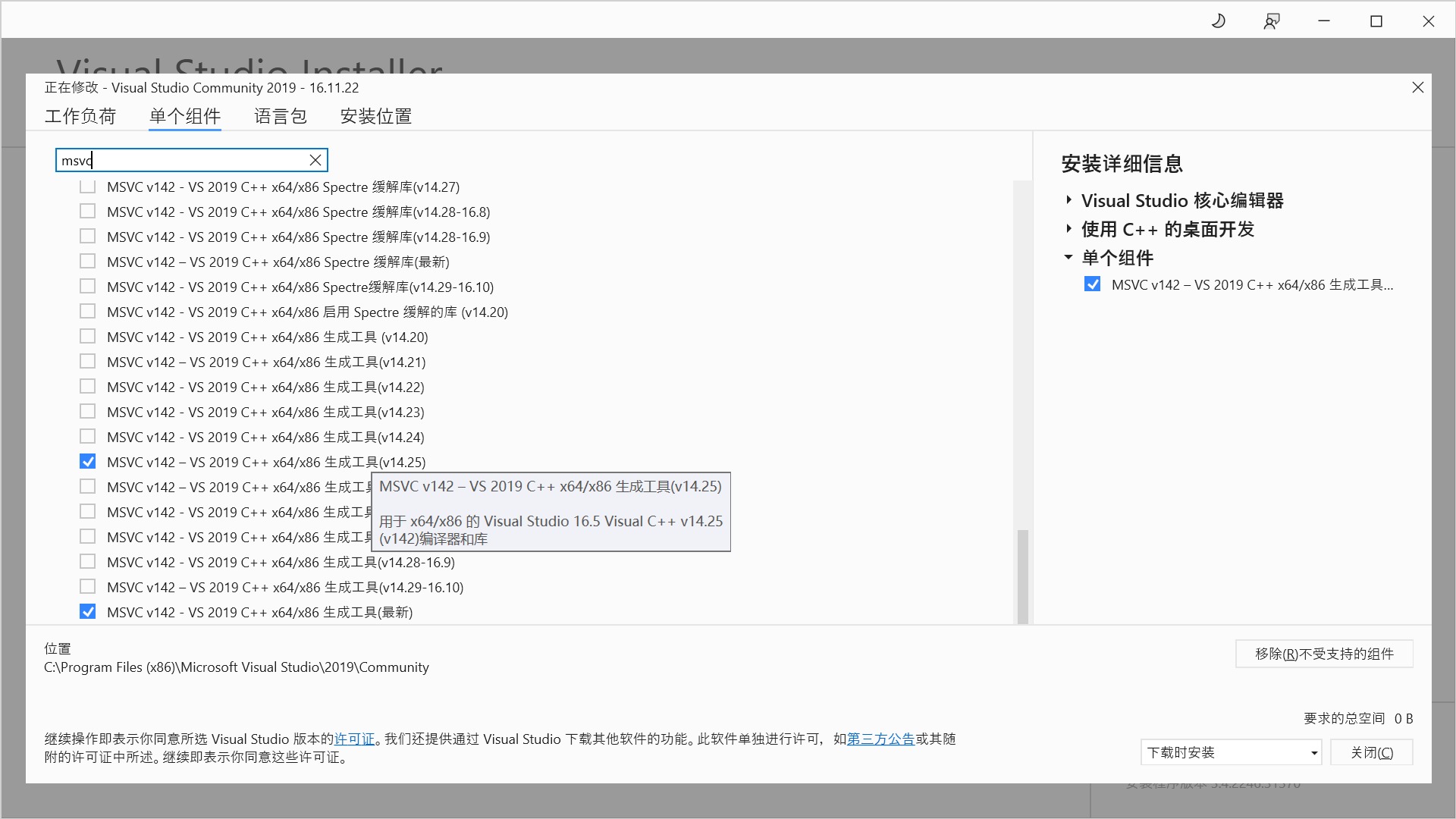This screenshot has height=819, width=1456.
Task: Uncheck the build tools (最新) checkbox
Action: 88,612
